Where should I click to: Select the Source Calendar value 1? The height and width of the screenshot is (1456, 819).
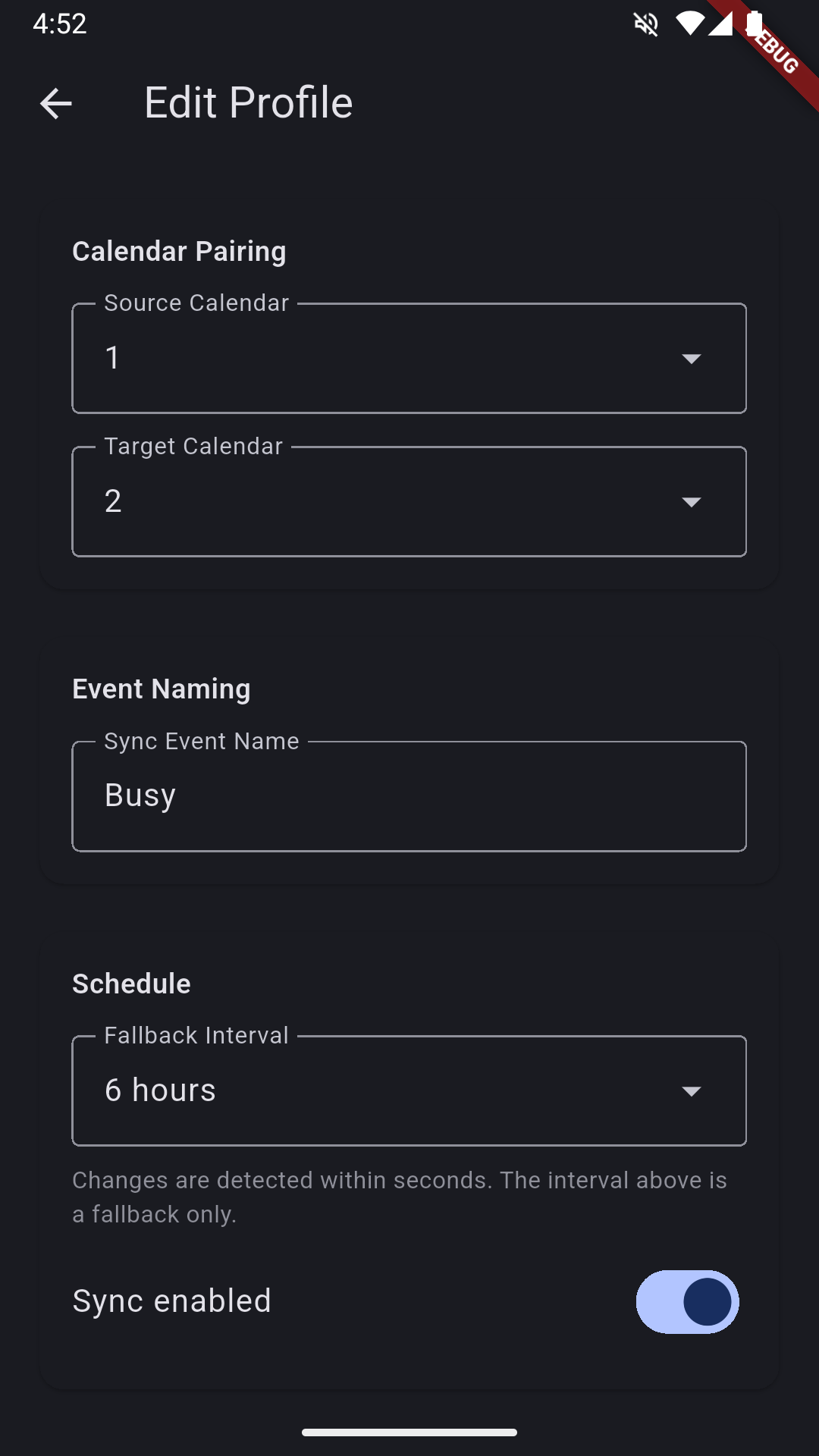113,358
